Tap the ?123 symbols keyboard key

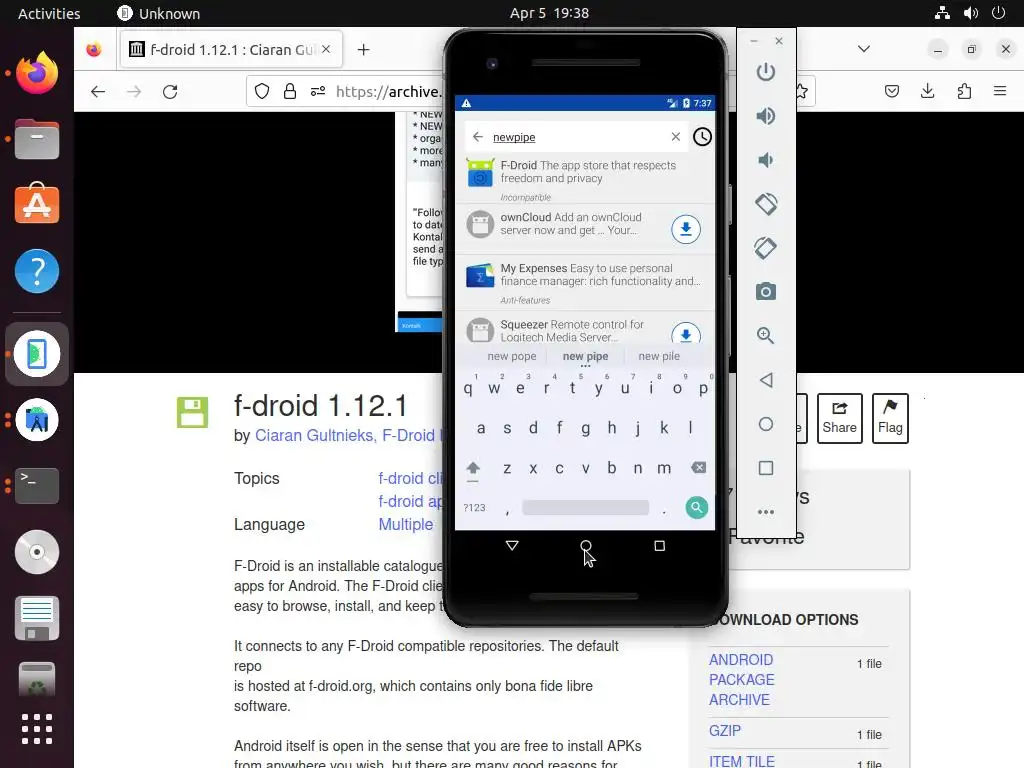474,507
